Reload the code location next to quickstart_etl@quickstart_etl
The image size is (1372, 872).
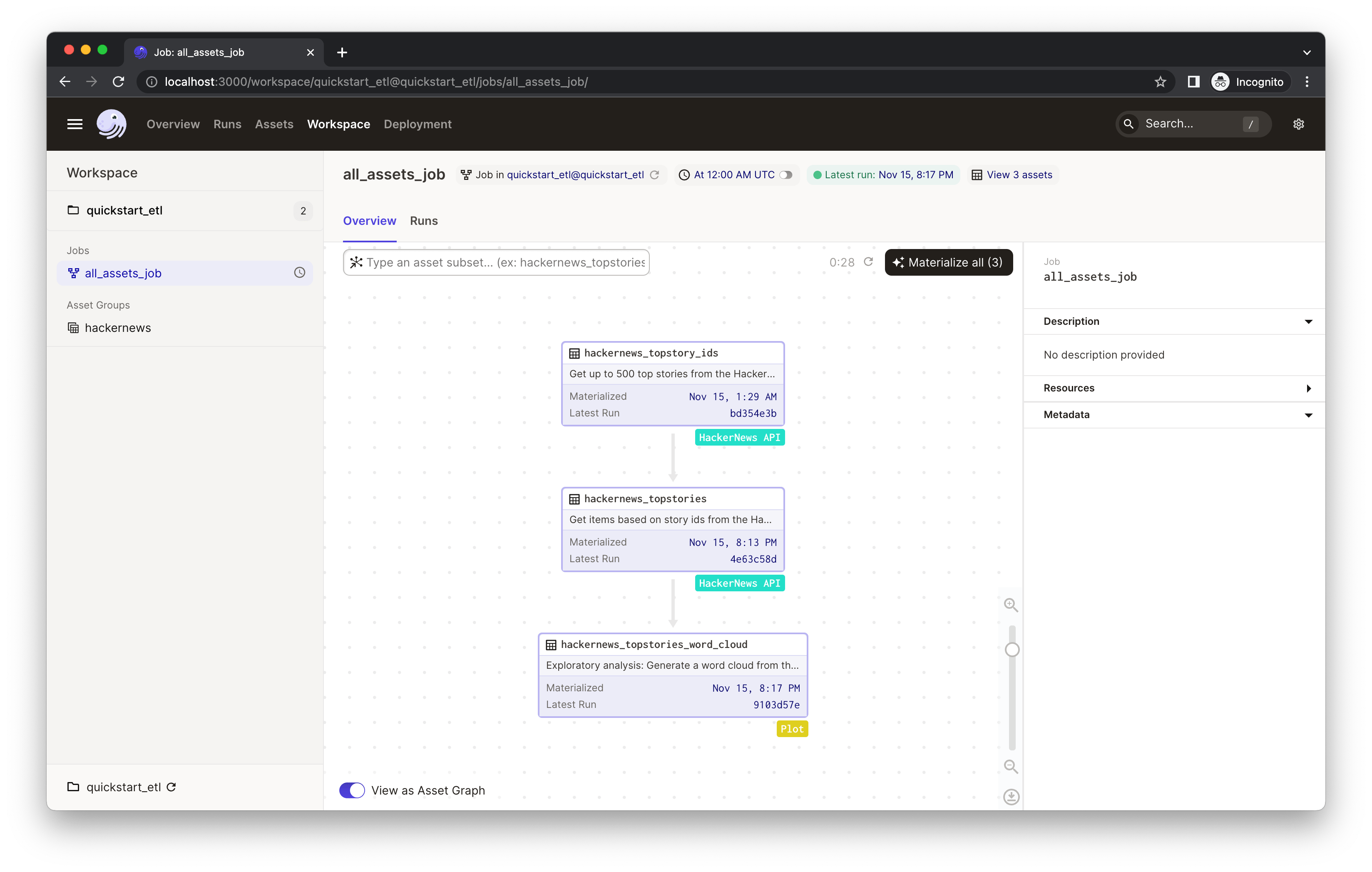coord(655,175)
